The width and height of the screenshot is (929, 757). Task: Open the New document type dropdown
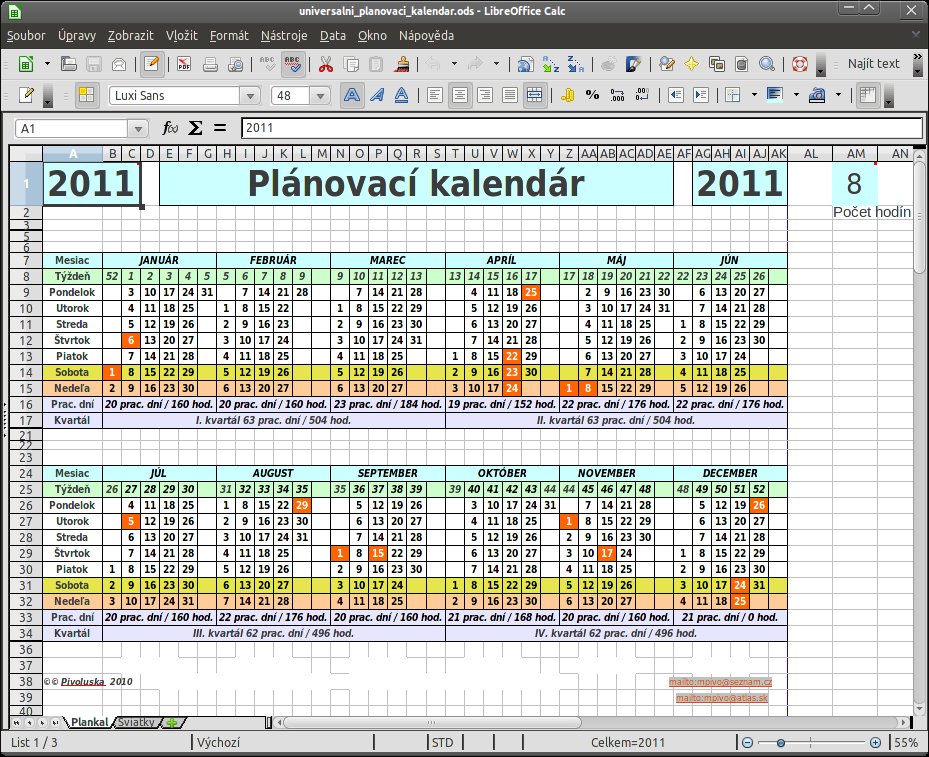tap(47, 63)
